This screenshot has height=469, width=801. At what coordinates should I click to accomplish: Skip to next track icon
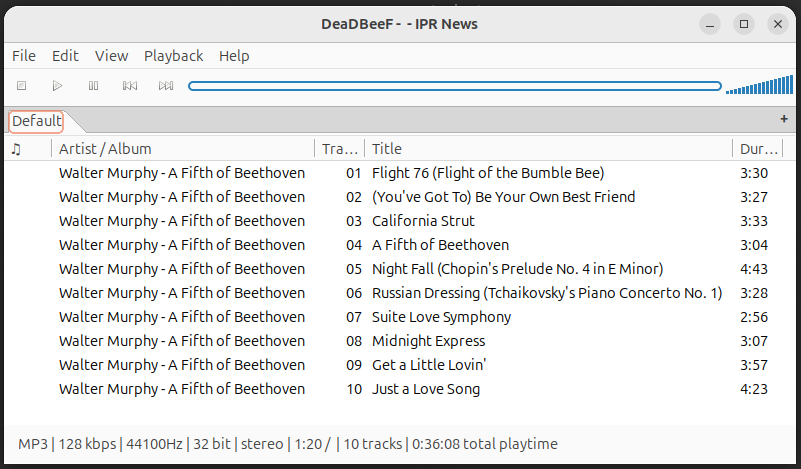(166, 86)
